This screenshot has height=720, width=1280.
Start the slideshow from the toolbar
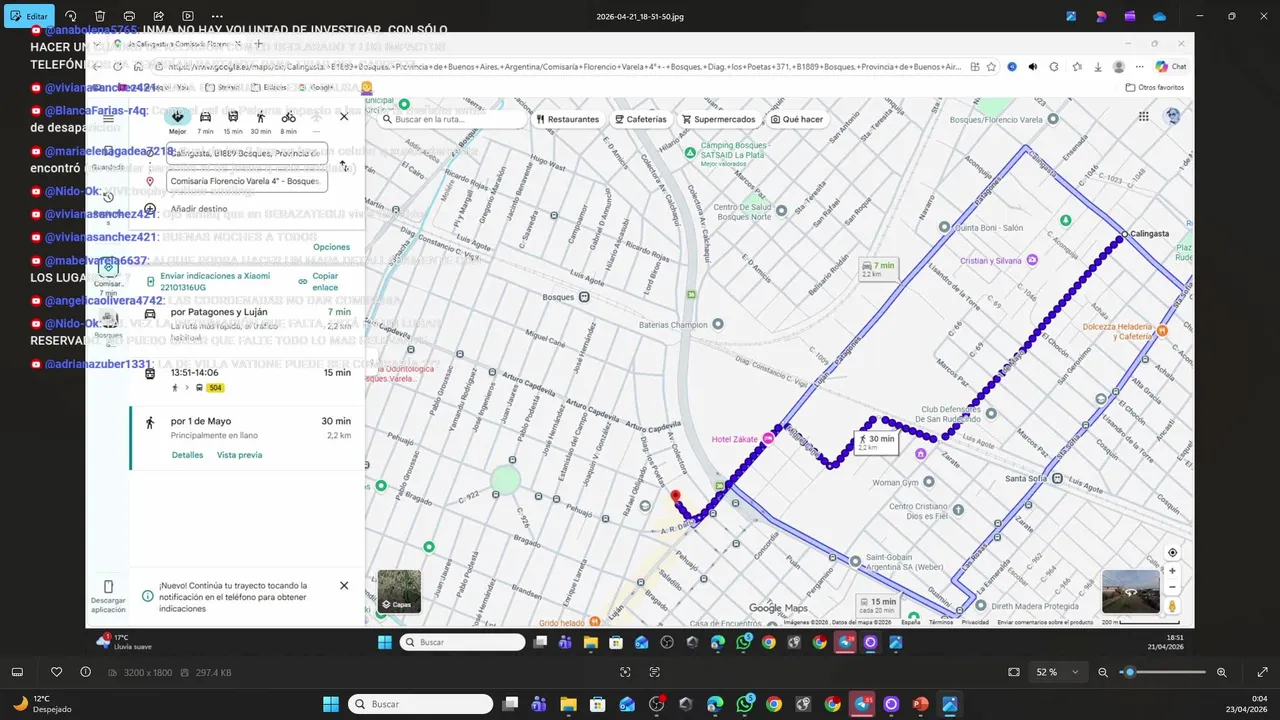(x=188, y=16)
